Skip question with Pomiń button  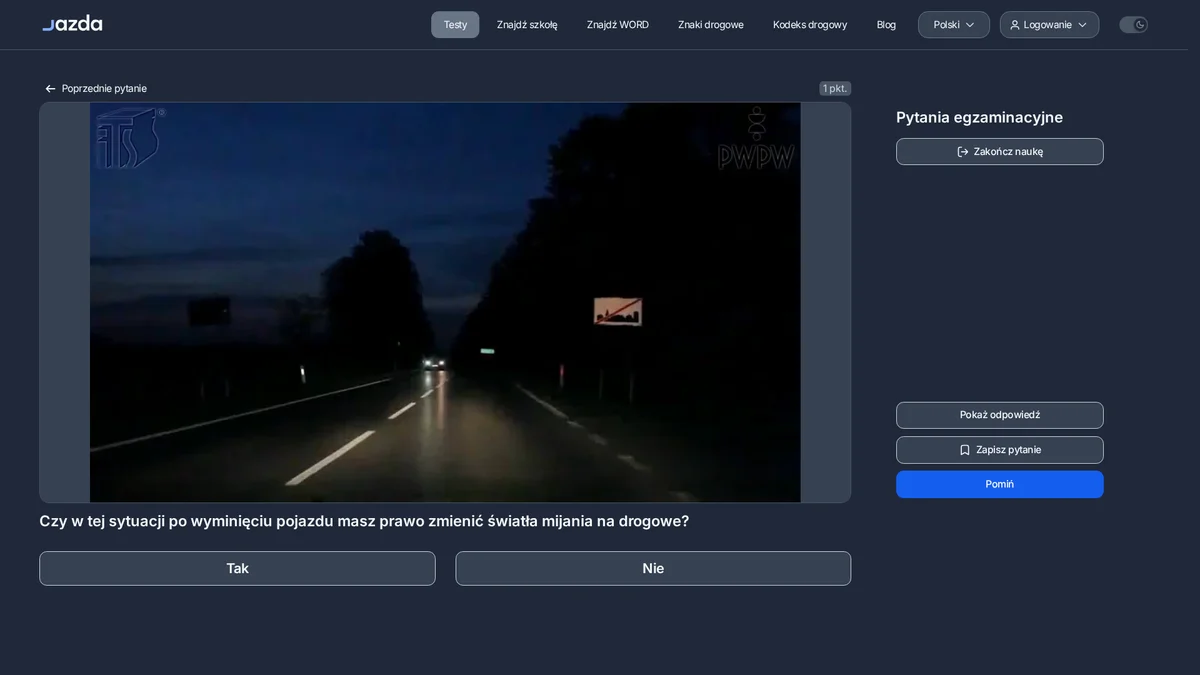pos(1000,484)
